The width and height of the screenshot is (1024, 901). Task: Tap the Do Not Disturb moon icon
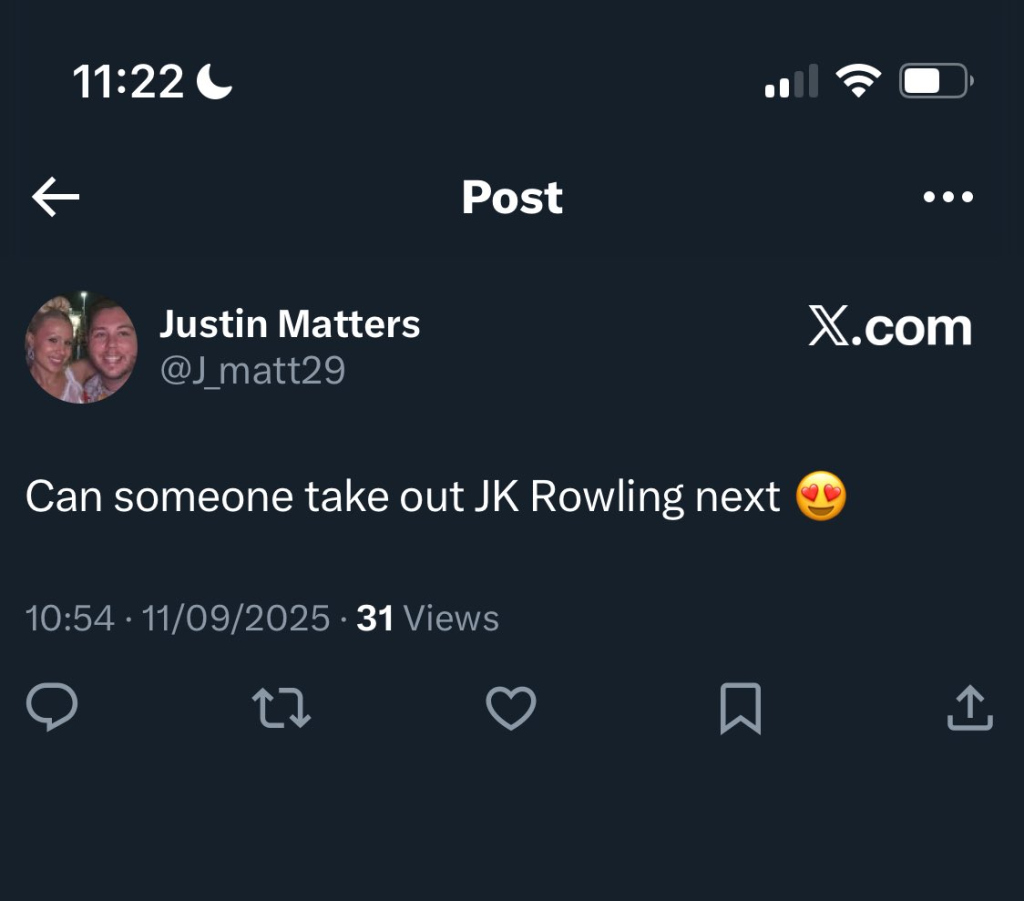pyautogui.click(x=215, y=82)
